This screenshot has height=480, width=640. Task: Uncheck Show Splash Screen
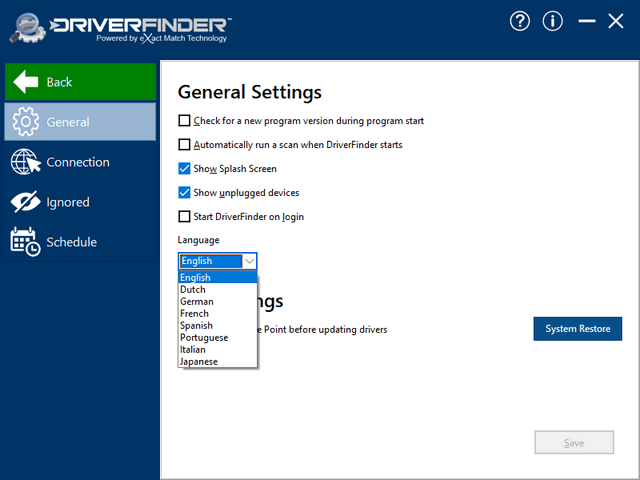(x=184, y=169)
